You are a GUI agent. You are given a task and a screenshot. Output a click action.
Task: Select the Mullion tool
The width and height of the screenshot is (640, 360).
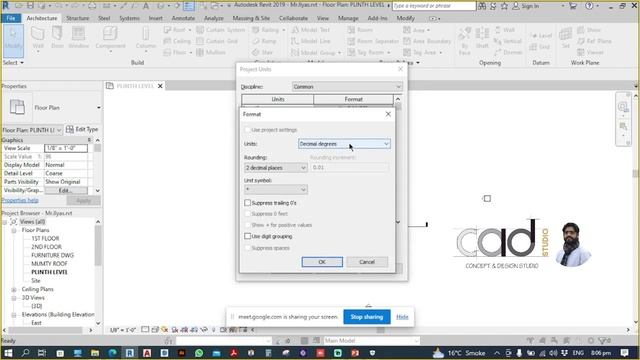point(211,52)
